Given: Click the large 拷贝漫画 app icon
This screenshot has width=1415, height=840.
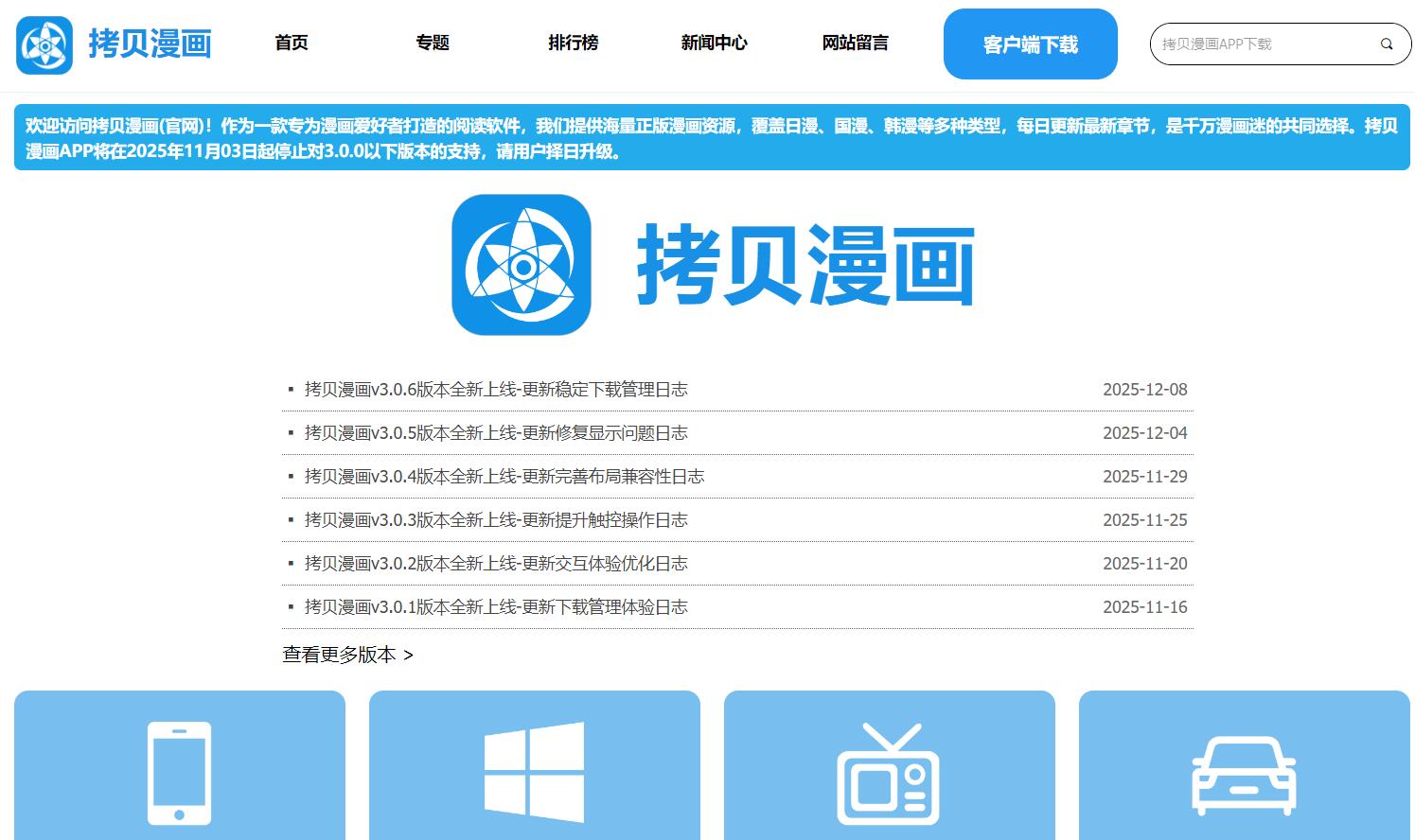Looking at the screenshot, I should [x=522, y=264].
